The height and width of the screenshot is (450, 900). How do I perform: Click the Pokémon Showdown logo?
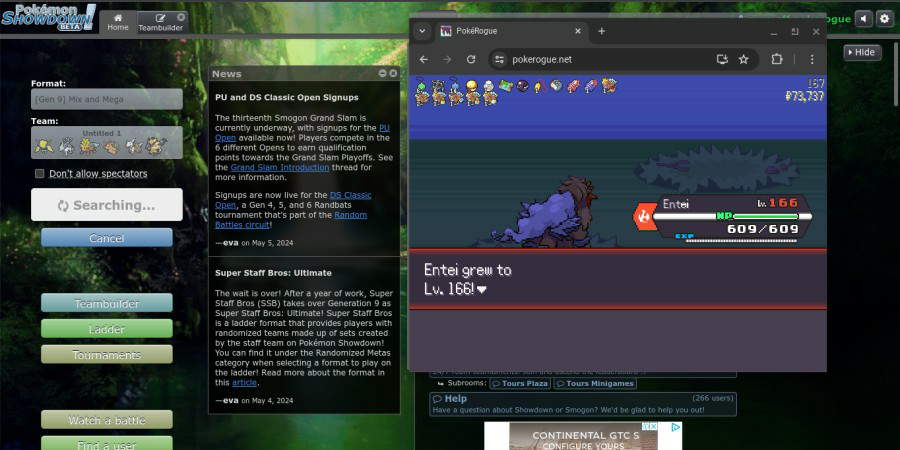point(49,17)
